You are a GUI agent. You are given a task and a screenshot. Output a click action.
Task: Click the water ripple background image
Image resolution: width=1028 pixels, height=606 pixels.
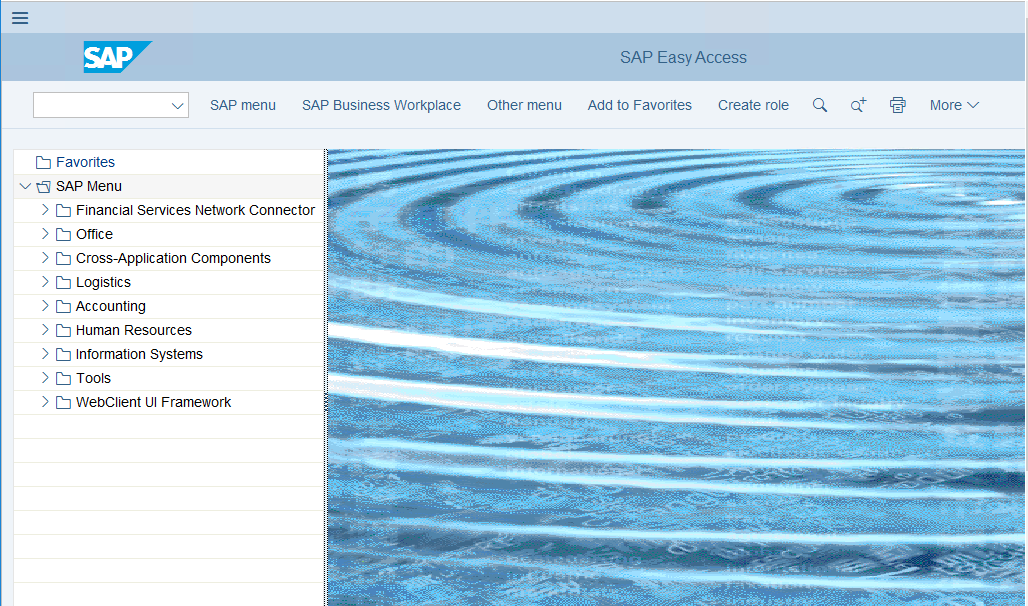(676, 378)
